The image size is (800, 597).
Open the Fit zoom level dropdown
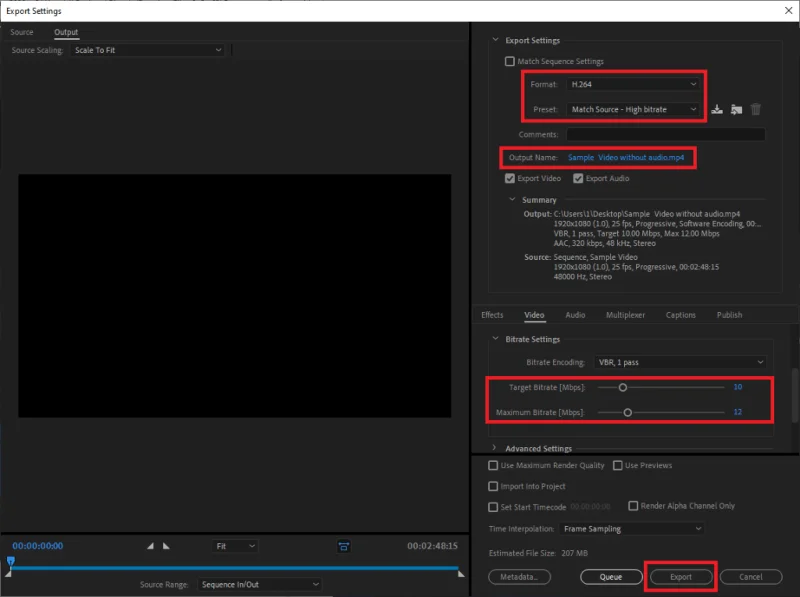coord(235,546)
